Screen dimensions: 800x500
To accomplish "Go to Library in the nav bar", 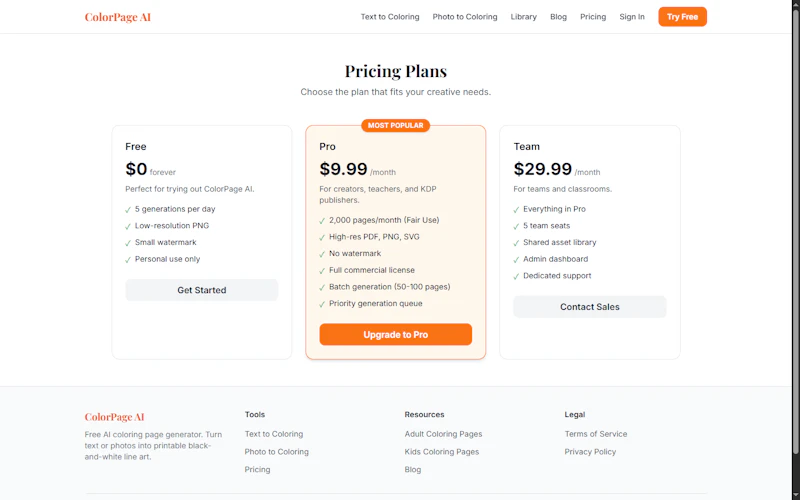I will [523, 17].
